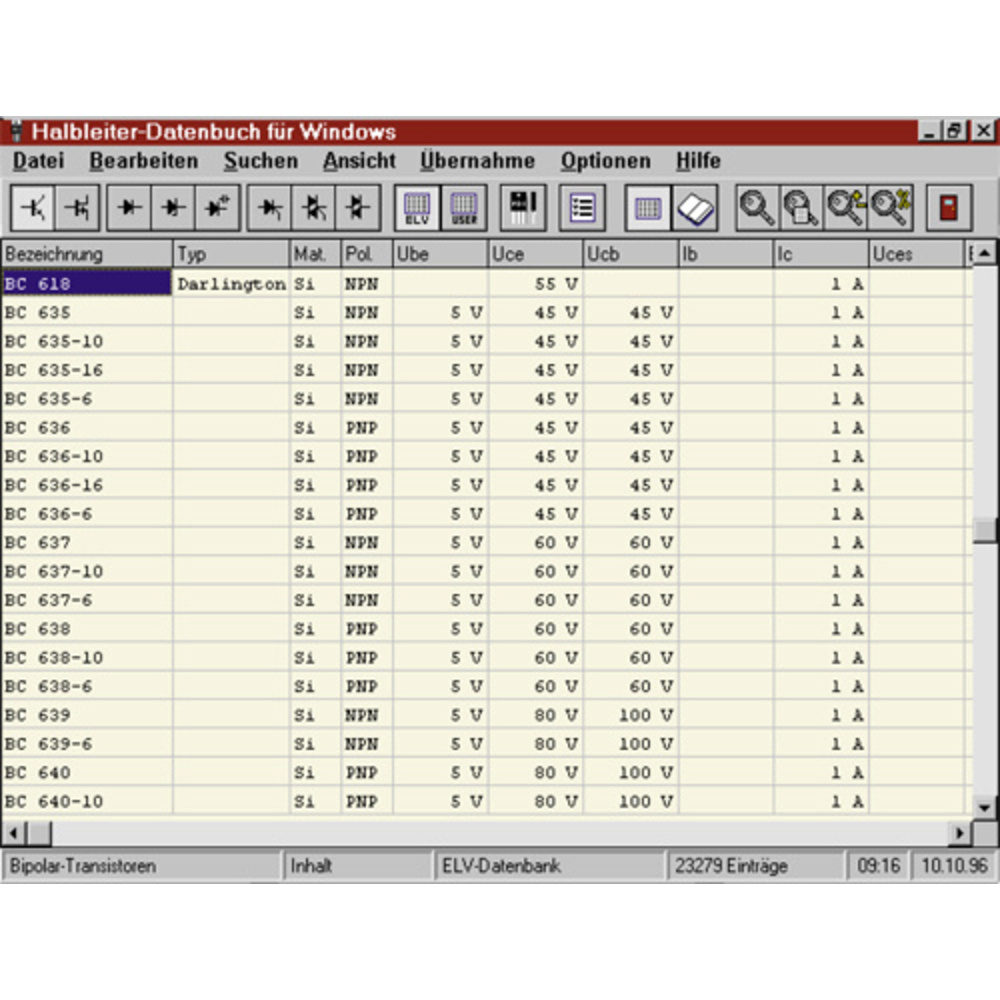Switch to open-book datasheet view

[x=695, y=207]
